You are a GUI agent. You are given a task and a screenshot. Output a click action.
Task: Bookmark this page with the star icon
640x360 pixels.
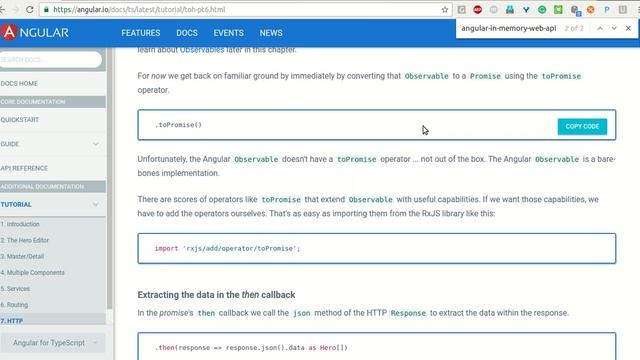point(444,9)
